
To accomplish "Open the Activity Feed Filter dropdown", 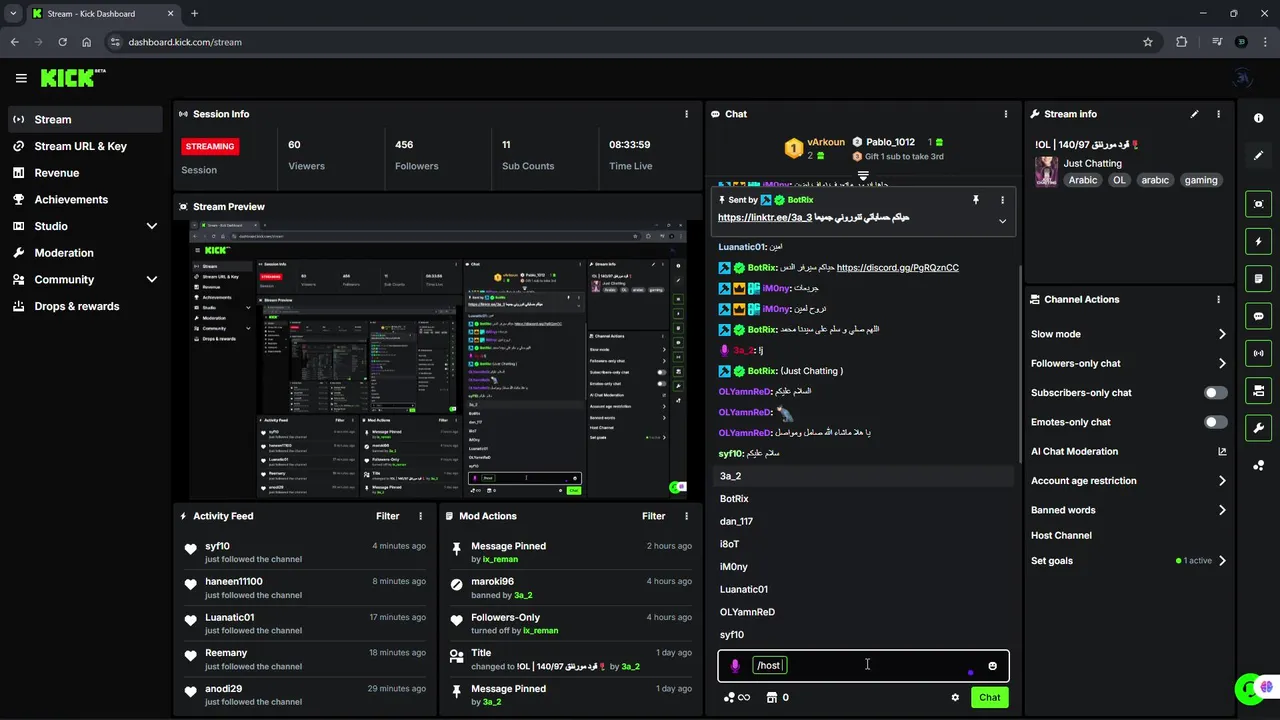I will tap(388, 516).
